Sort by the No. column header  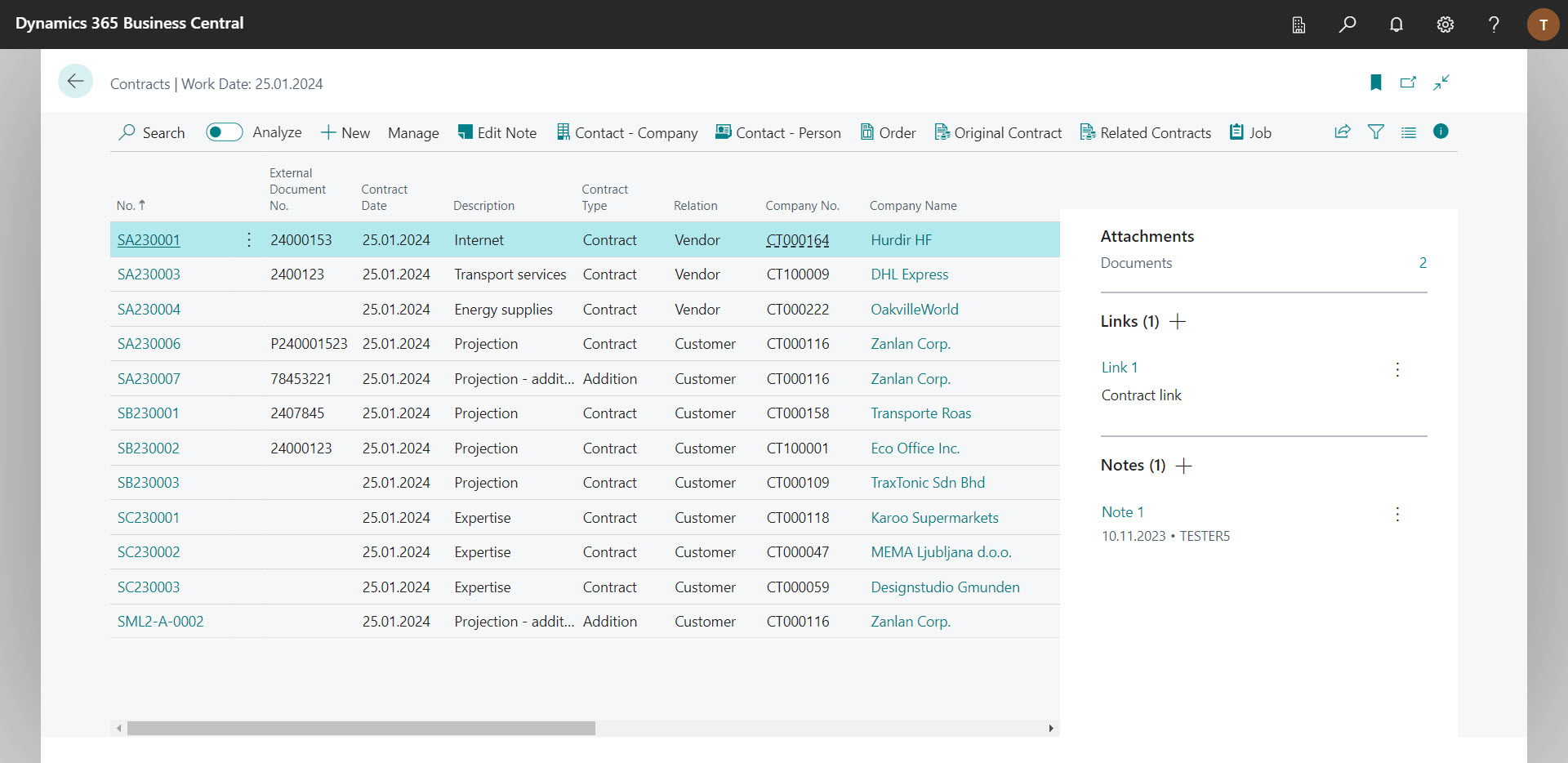tap(126, 206)
